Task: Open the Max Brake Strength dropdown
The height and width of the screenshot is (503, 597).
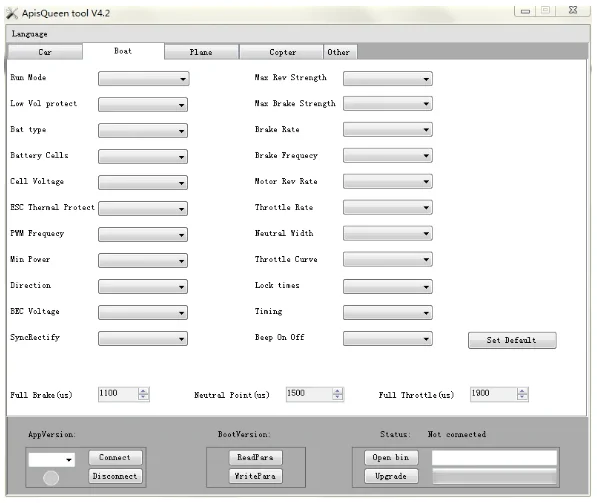Action: click(388, 104)
